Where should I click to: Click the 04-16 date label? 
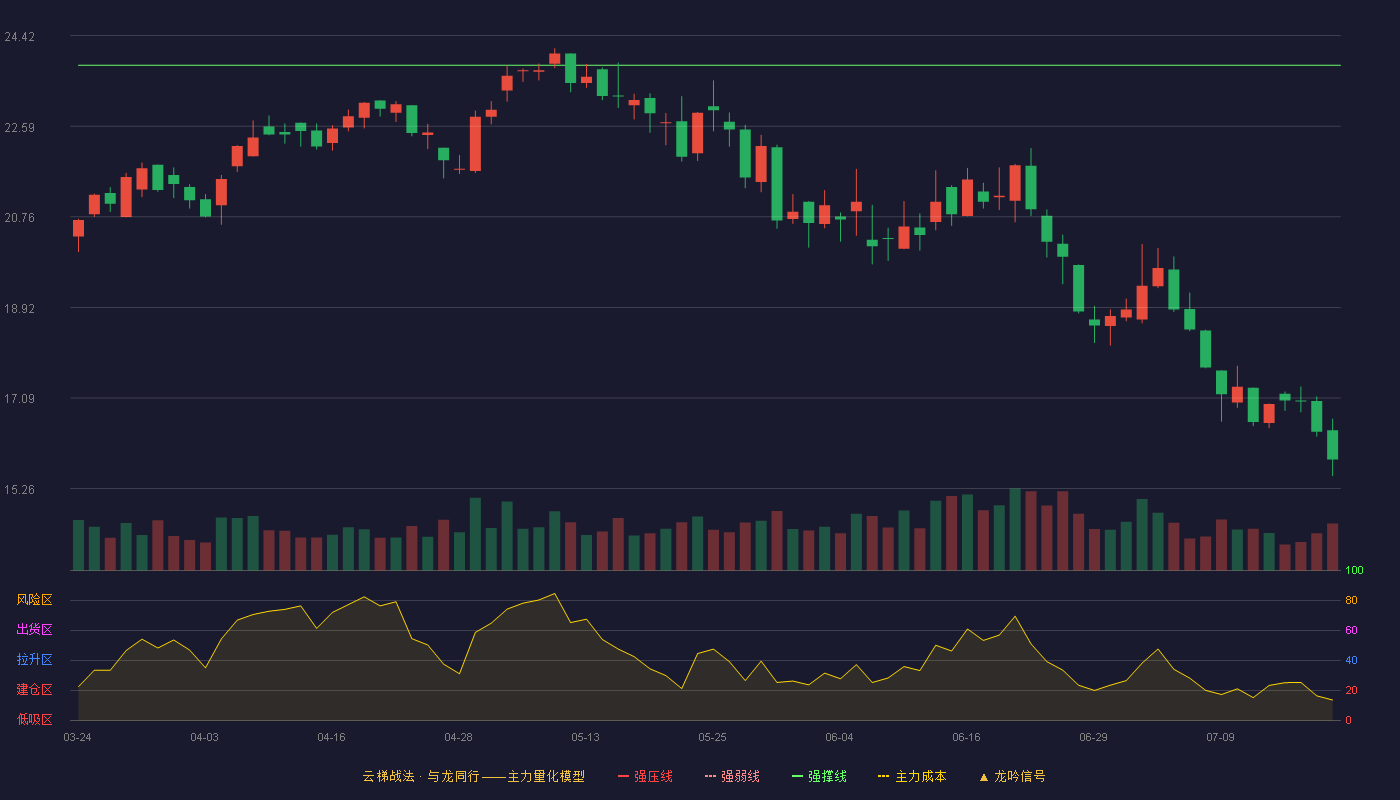click(331, 737)
